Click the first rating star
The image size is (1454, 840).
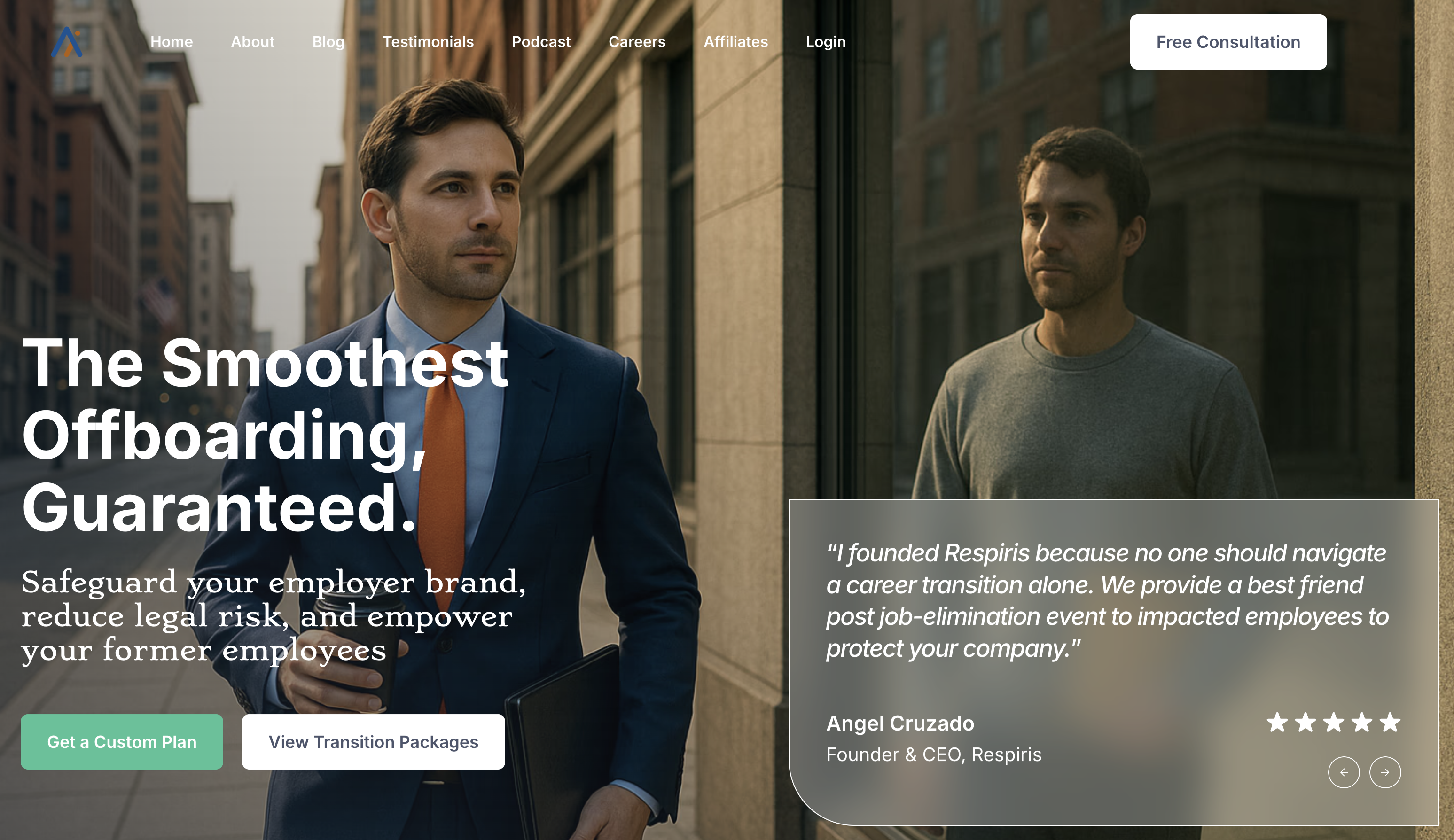click(x=1277, y=722)
